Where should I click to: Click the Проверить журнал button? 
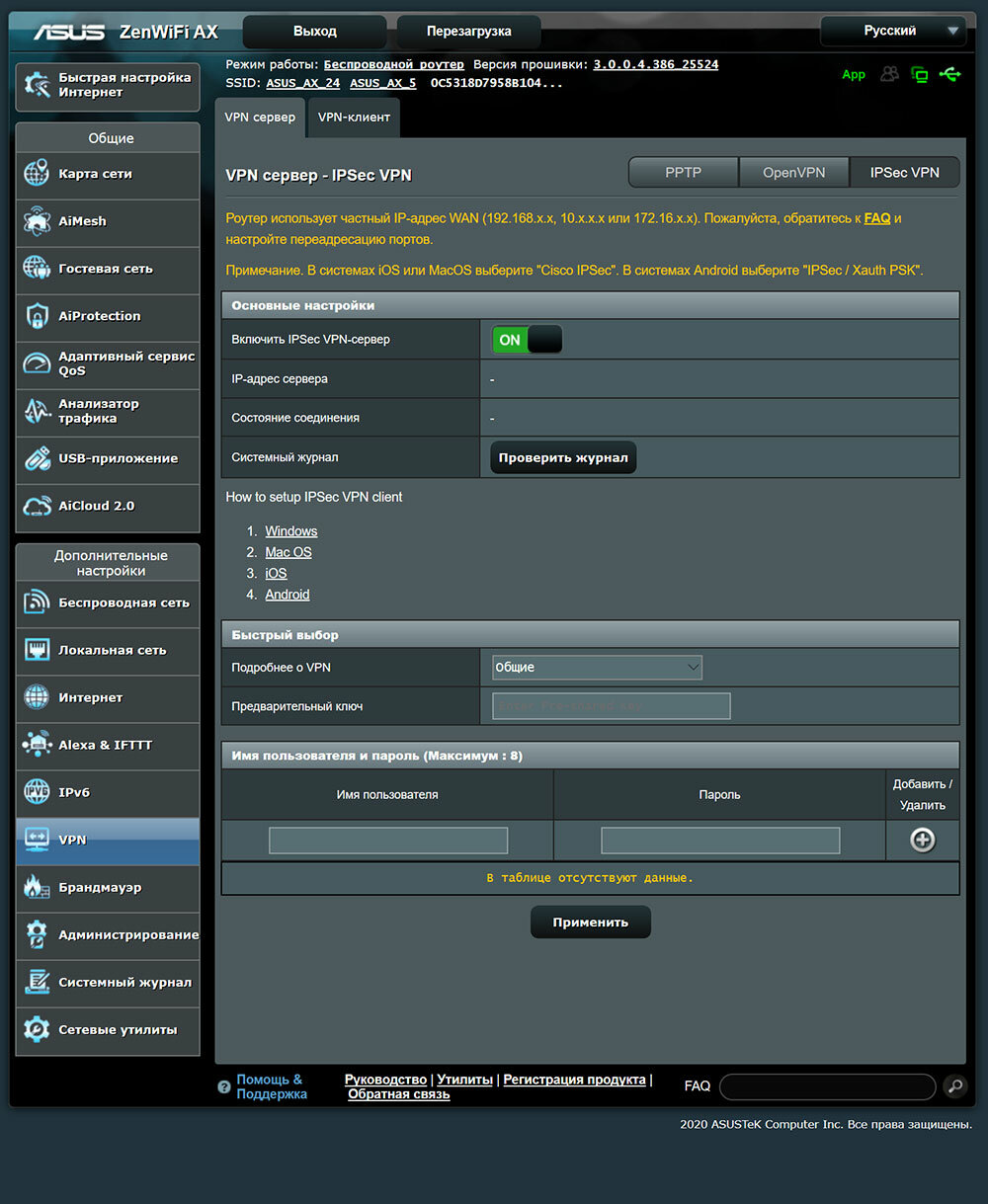563,458
